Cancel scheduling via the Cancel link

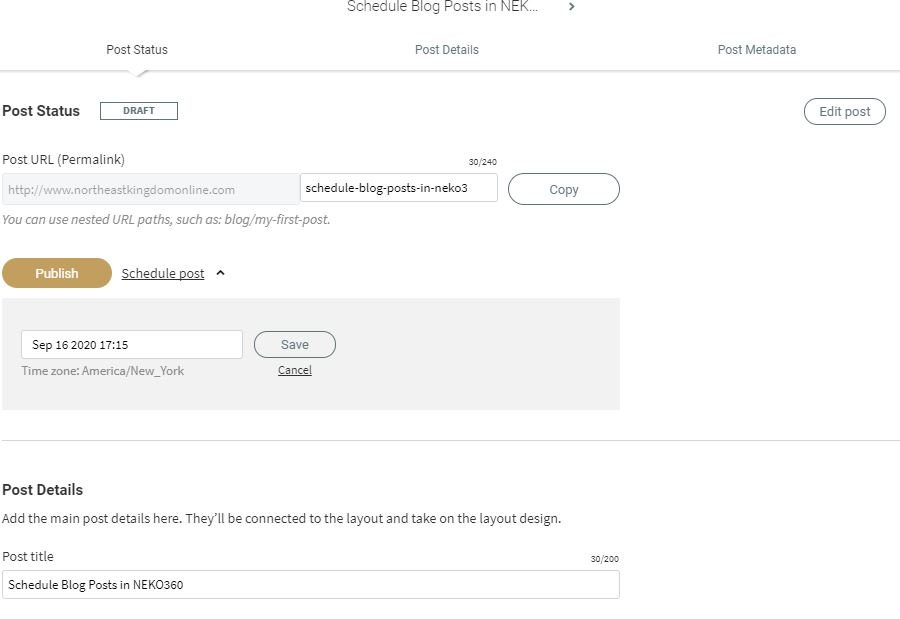tap(294, 370)
